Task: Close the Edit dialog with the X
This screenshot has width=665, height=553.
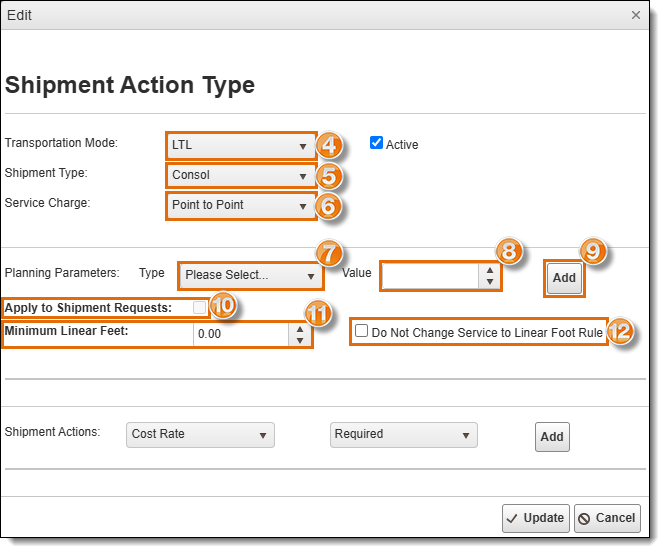Action: [635, 15]
